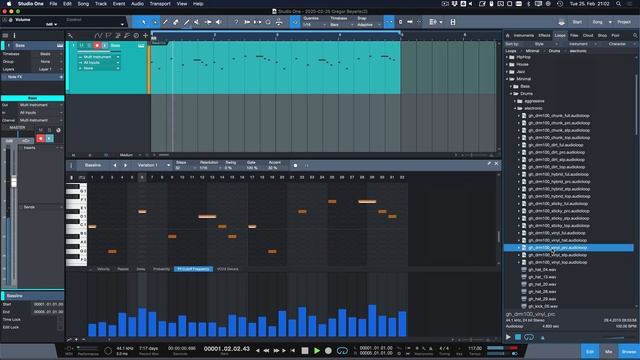Arm record on the Bass track
Viewport: 640px width, 360px height.
97,45
